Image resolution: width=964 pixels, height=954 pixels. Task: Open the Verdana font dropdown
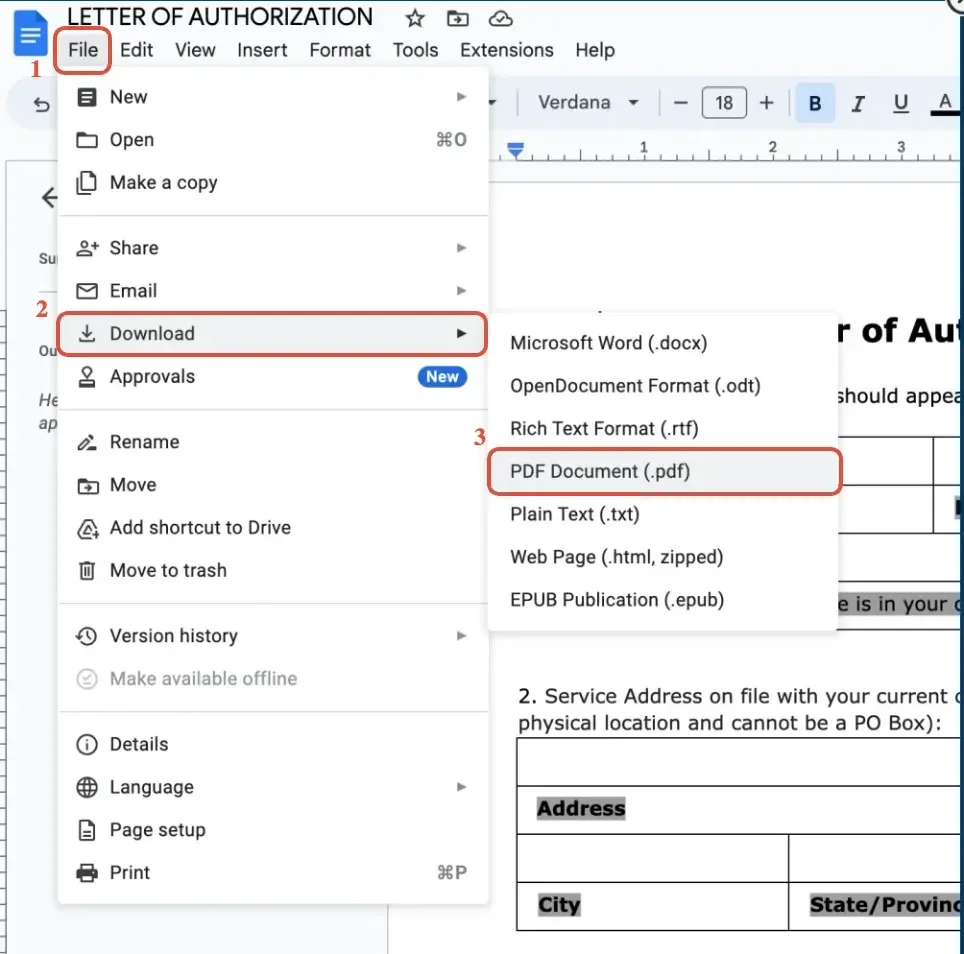click(x=588, y=102)
